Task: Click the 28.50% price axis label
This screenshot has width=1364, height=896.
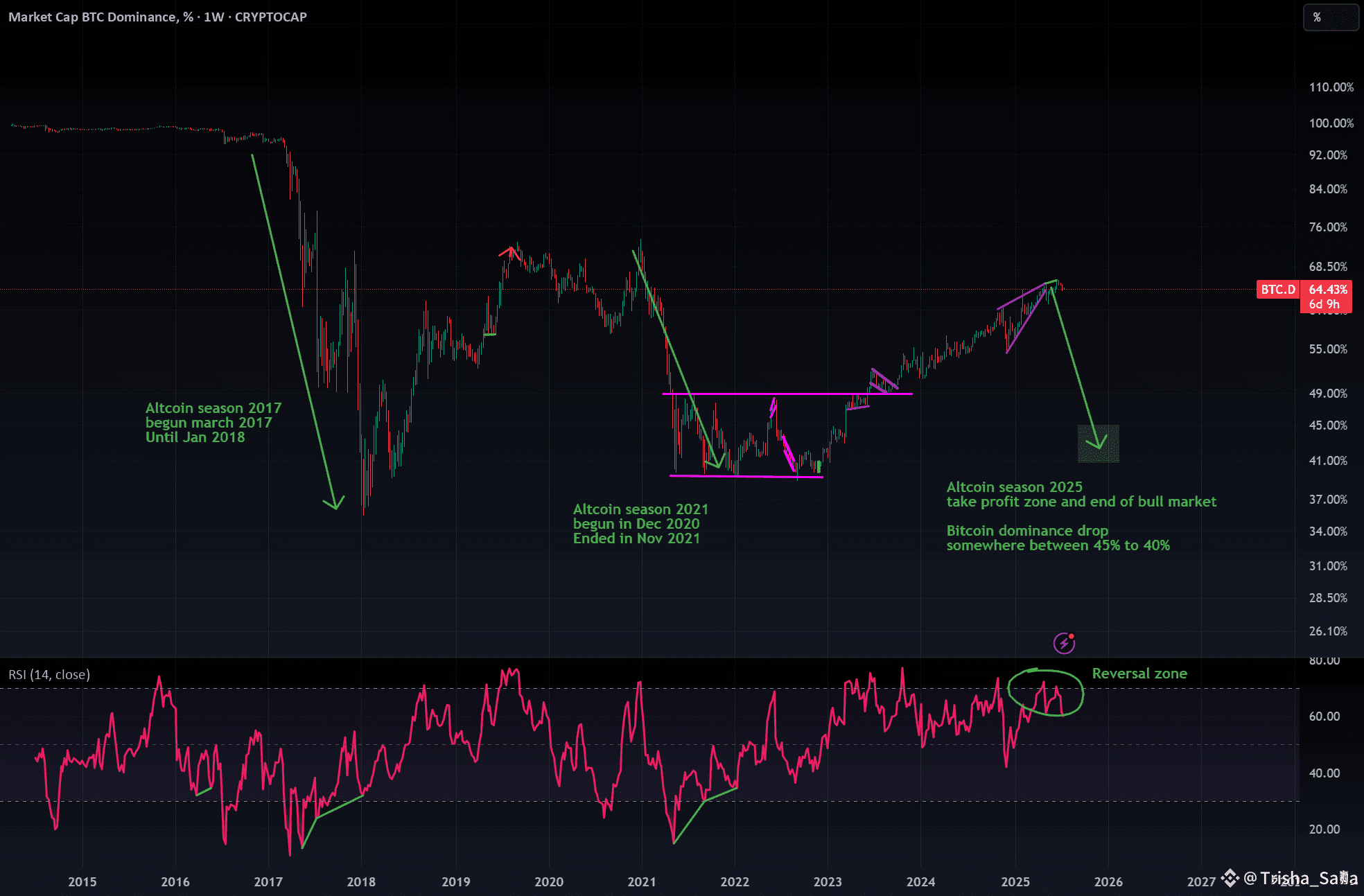Action: 1328,598
